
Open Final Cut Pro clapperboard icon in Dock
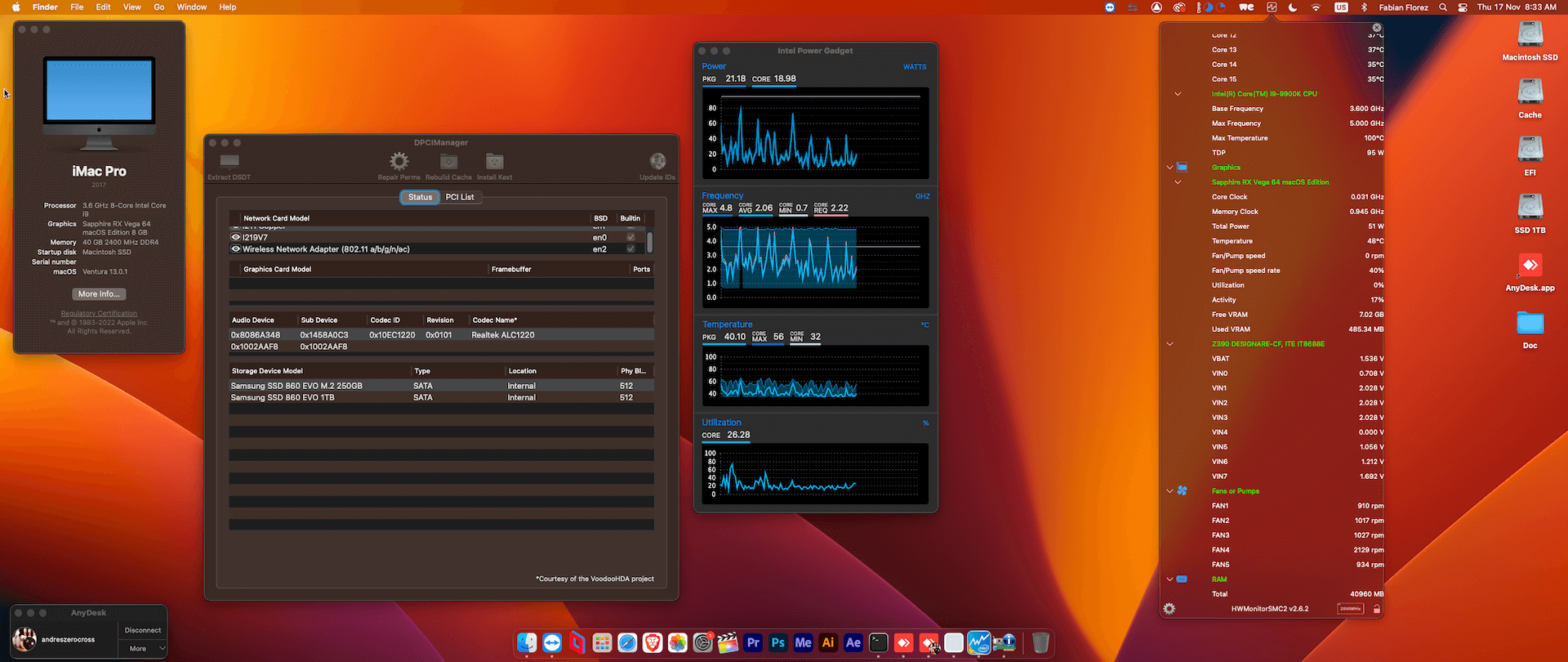pos(728,643)
